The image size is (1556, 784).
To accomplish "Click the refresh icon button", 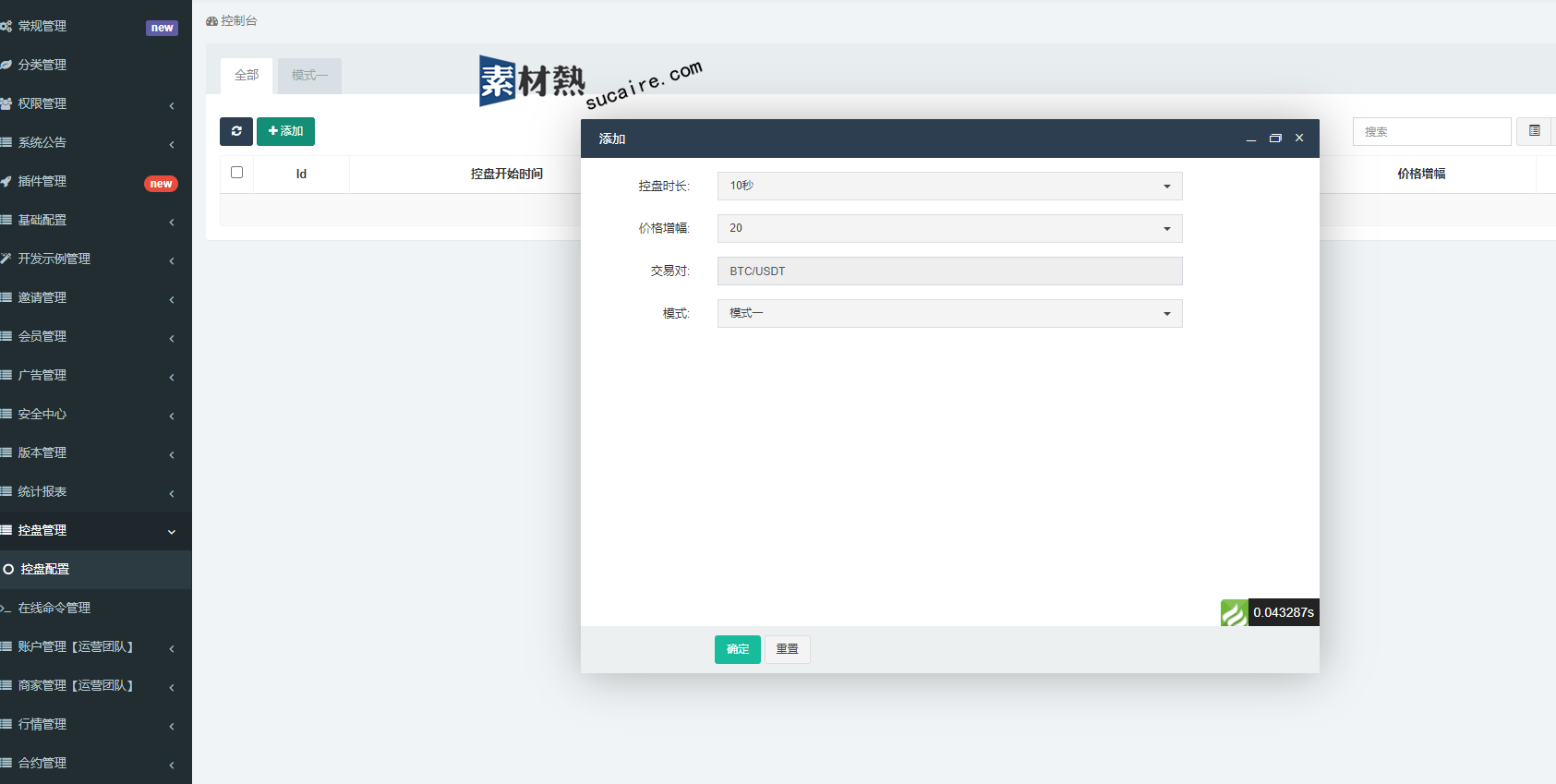I will coord(236,131).
